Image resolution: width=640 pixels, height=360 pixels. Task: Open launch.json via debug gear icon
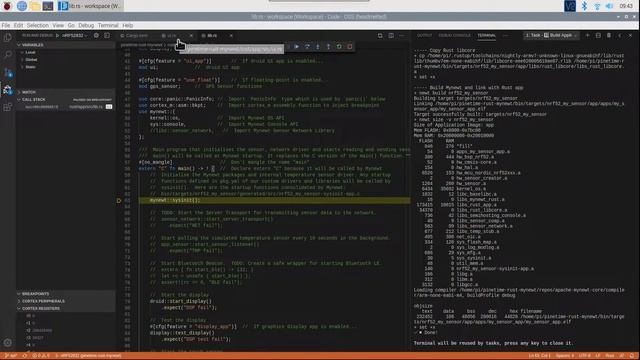click(96, 36)
